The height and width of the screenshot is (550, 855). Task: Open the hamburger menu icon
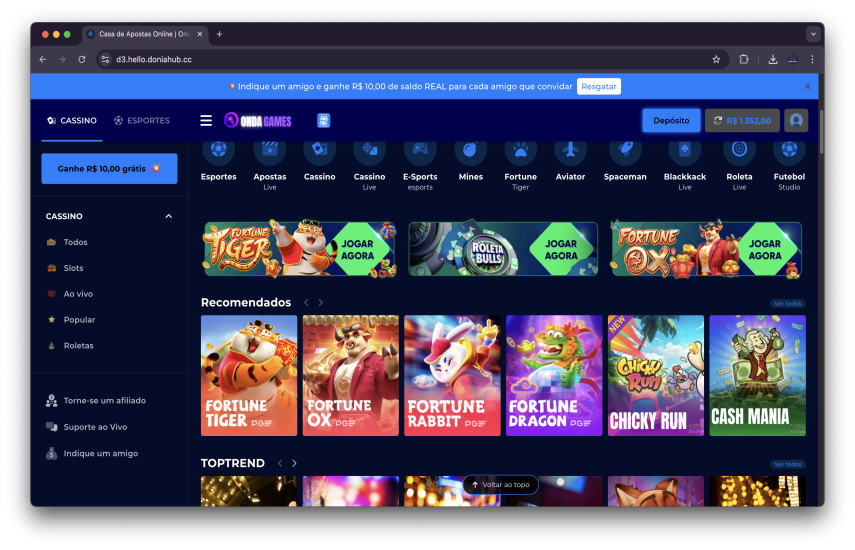coord(206,121)
